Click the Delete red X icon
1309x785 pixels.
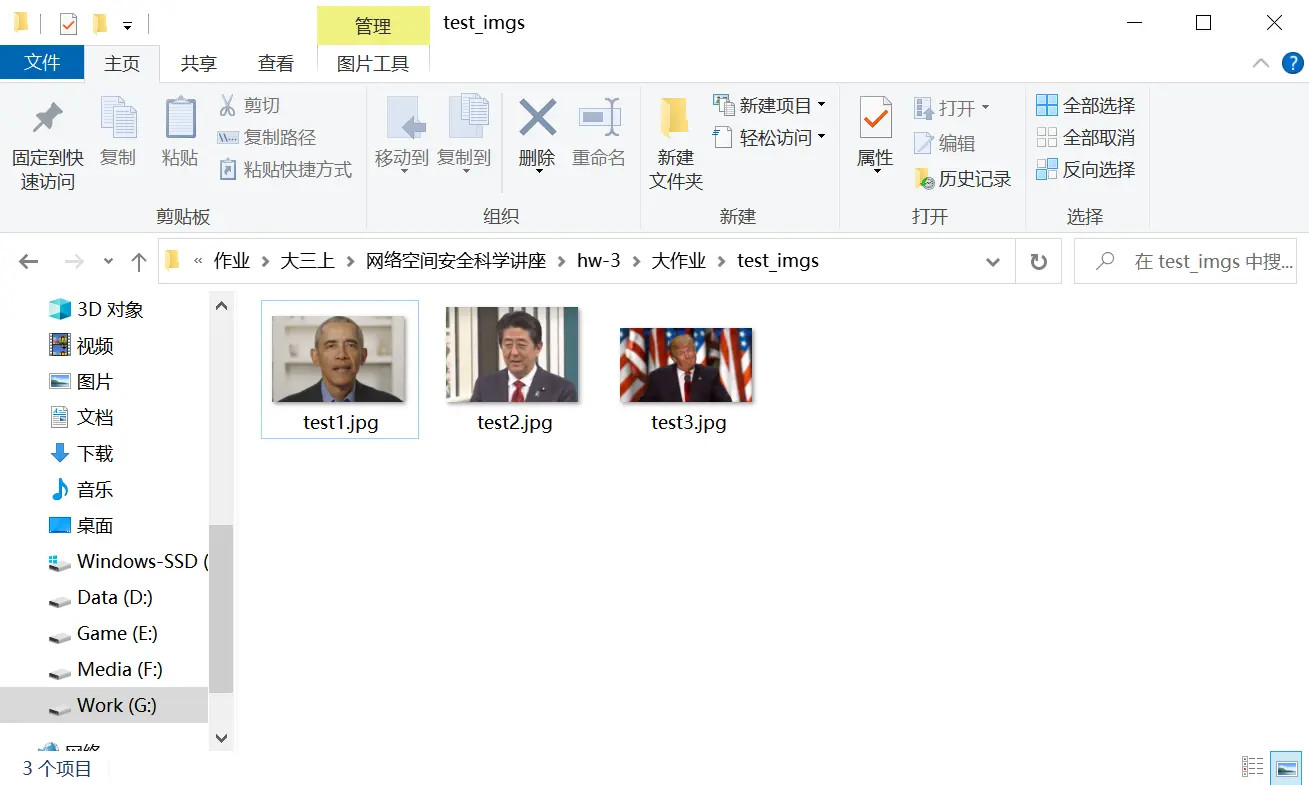pyautogui.click(x=537, y=119)
